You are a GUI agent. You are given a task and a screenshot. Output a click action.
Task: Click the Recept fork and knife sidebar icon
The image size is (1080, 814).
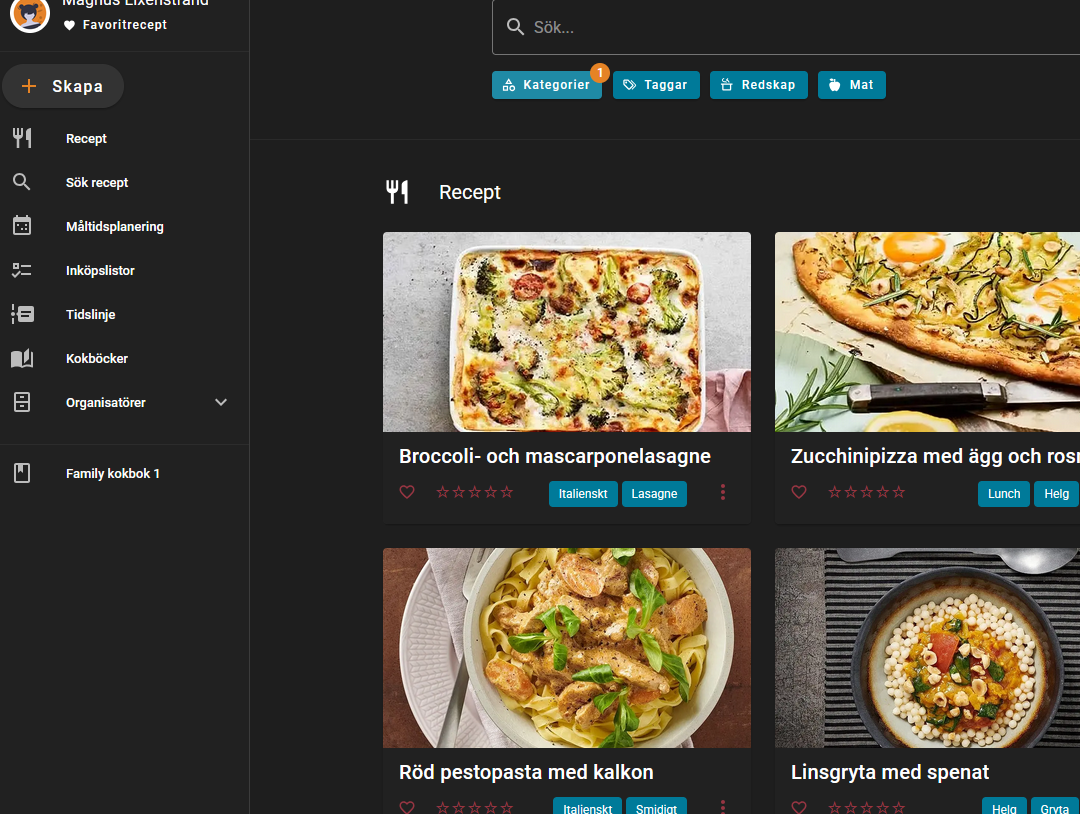pyautogui.click(x=22, y=138)
